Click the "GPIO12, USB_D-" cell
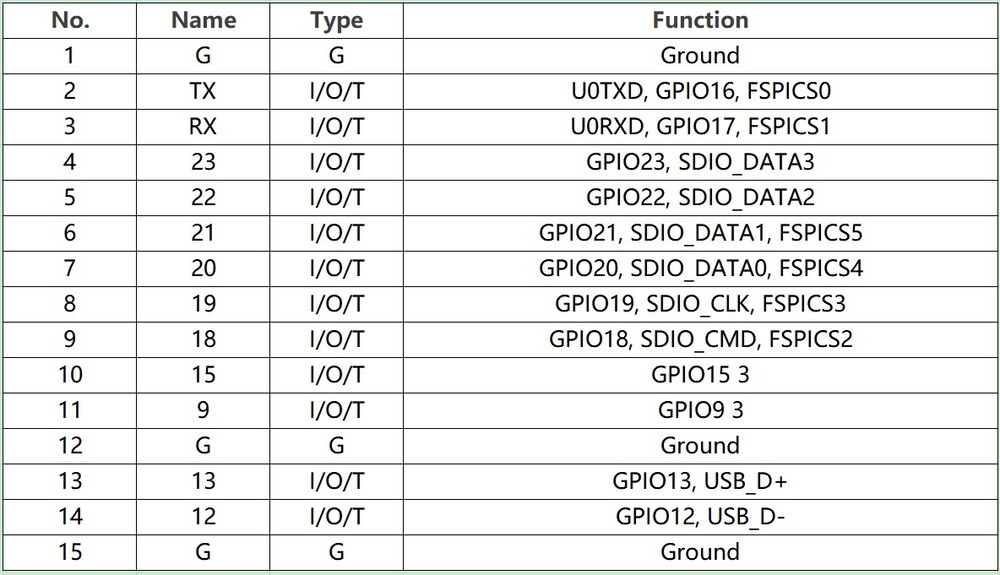 pos(700,517)
